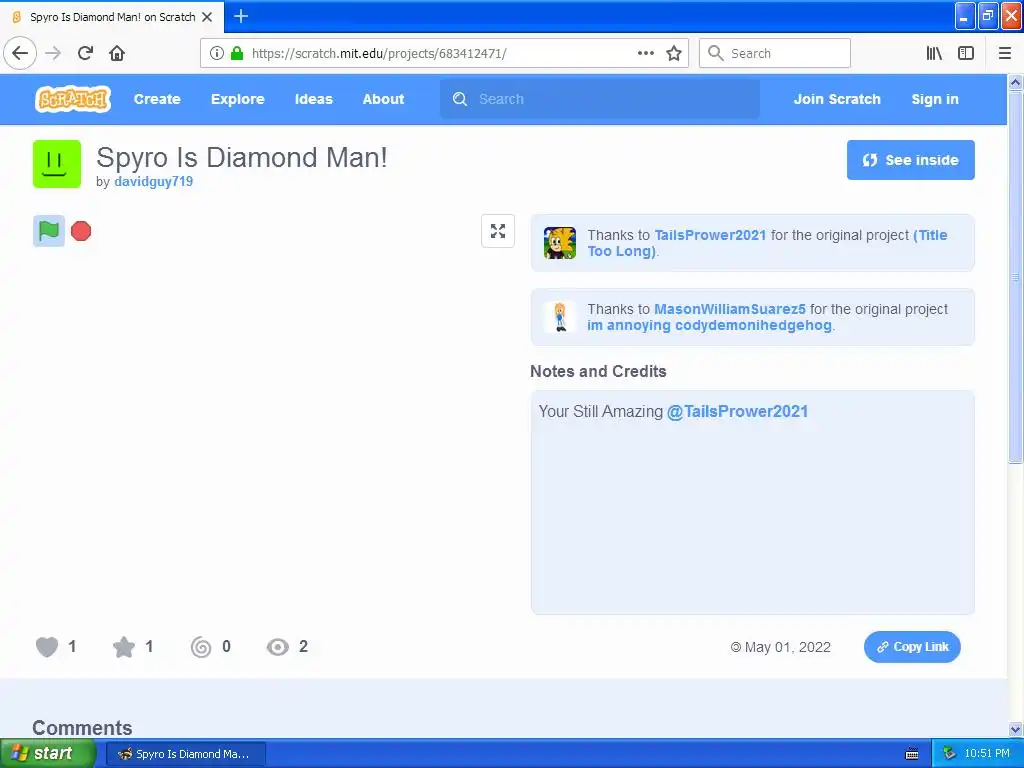Open the page actions three-dot menu
Viewport: 1024px width, 768px height.
point(646,53)
